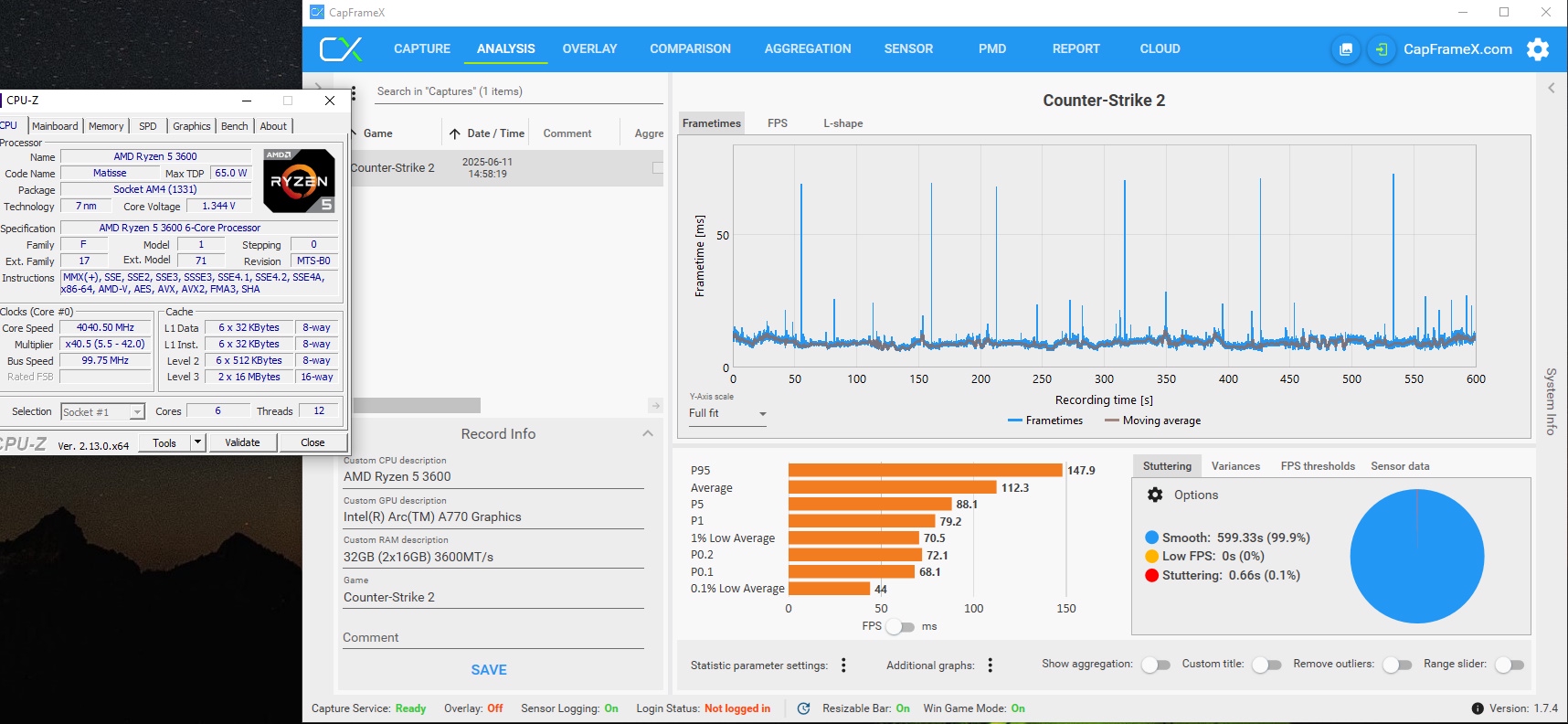This screenshot has width=1568, height=724.
Task: Click the CapFrameX logo icon
Action: [x=341, y=49]
